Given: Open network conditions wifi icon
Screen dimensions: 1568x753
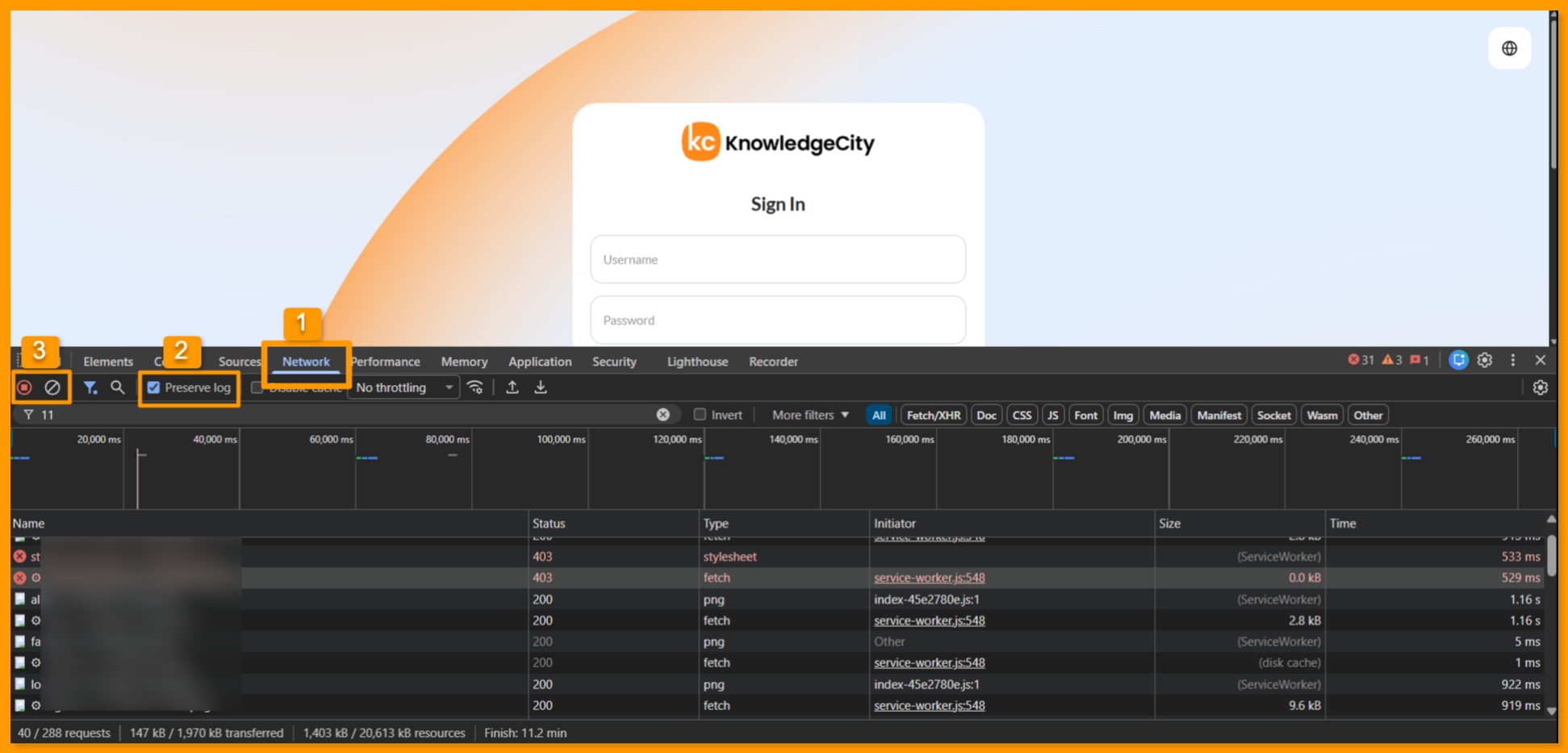Looking at the screenshot, I should click(x=475, y=387).
